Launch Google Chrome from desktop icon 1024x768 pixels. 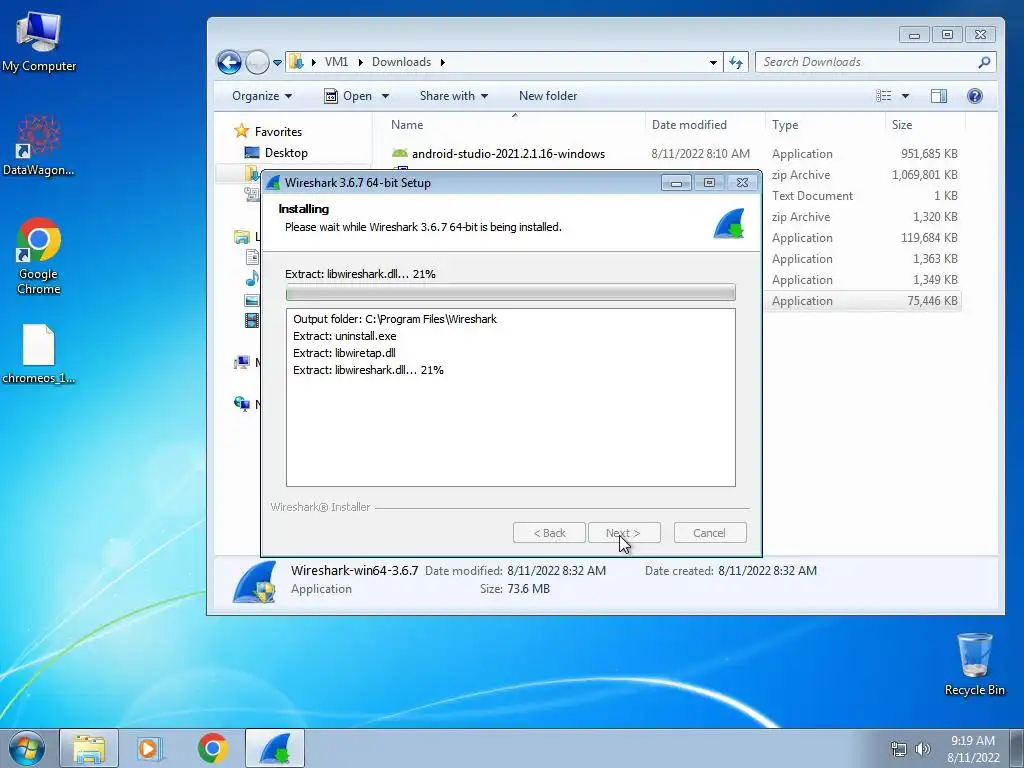click(x=39, y=255)
